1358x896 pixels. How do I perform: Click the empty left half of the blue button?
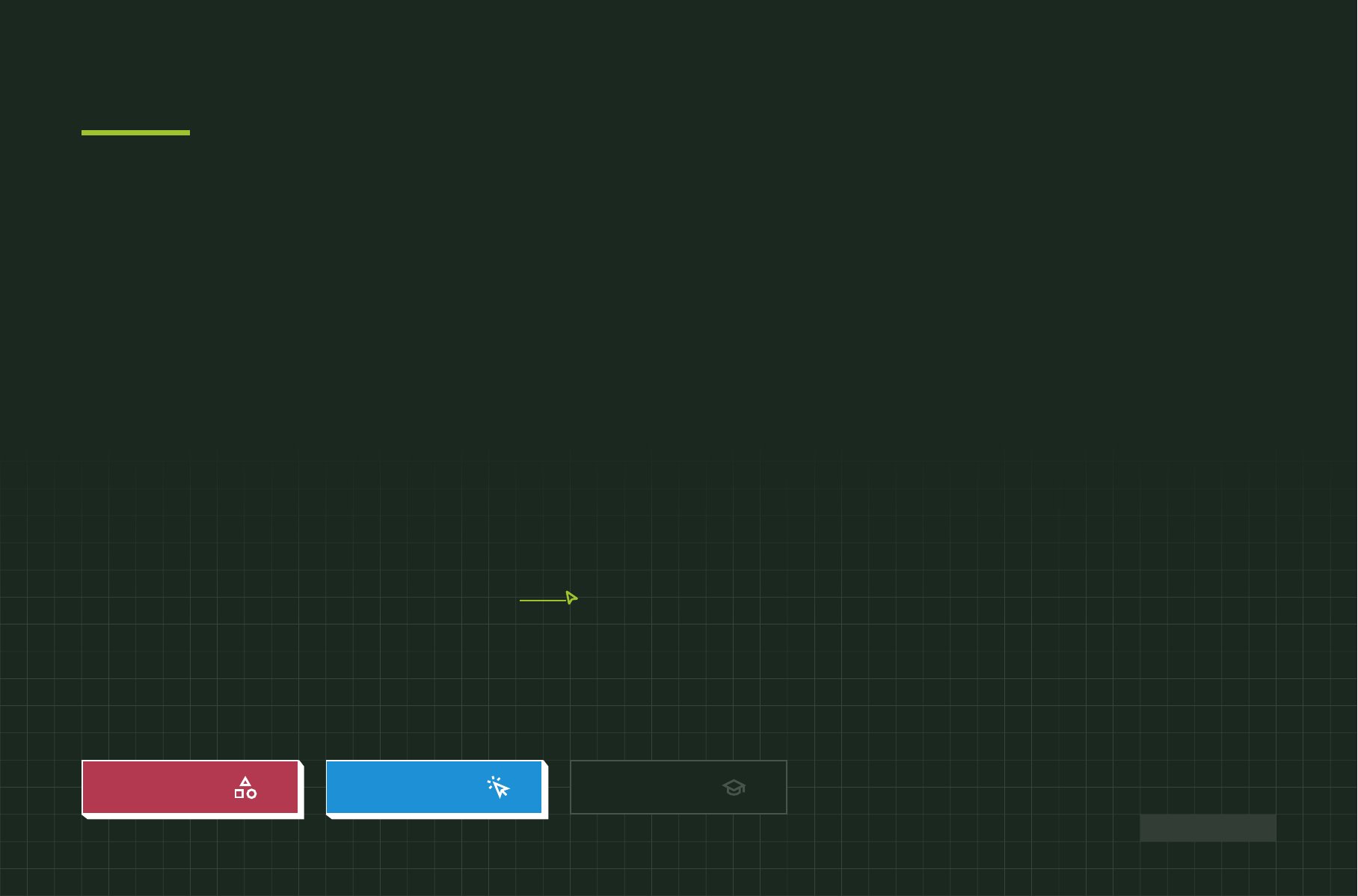coord(380,788)
